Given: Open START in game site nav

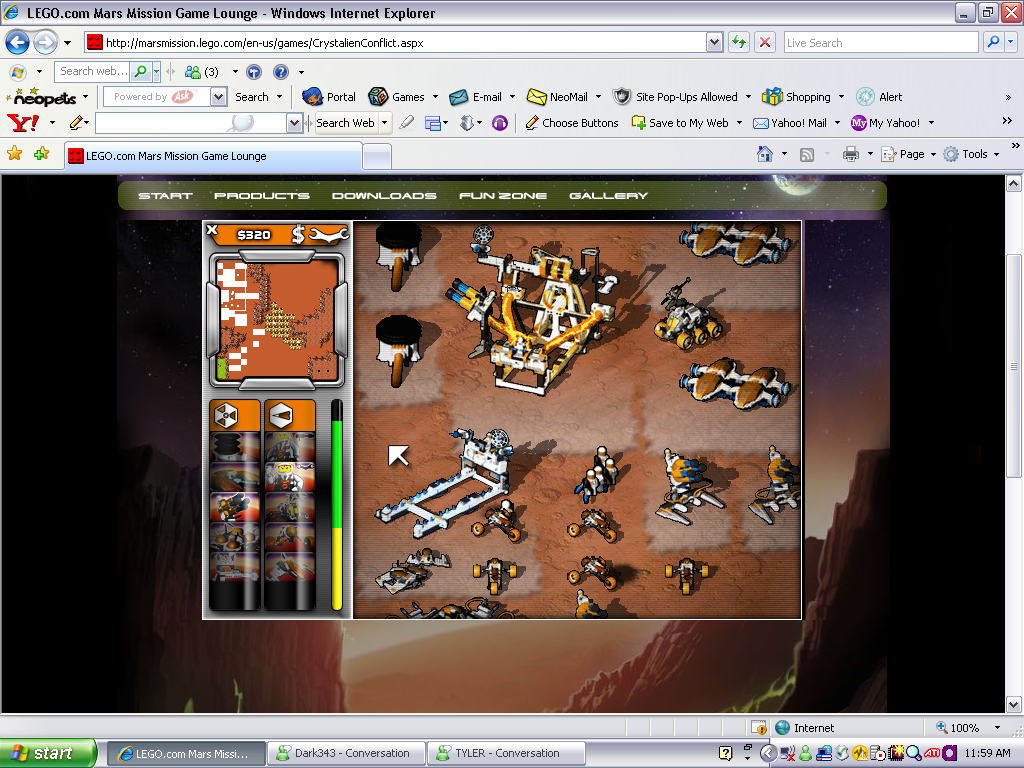Looking at the screenshot, I should coord(165,195).
